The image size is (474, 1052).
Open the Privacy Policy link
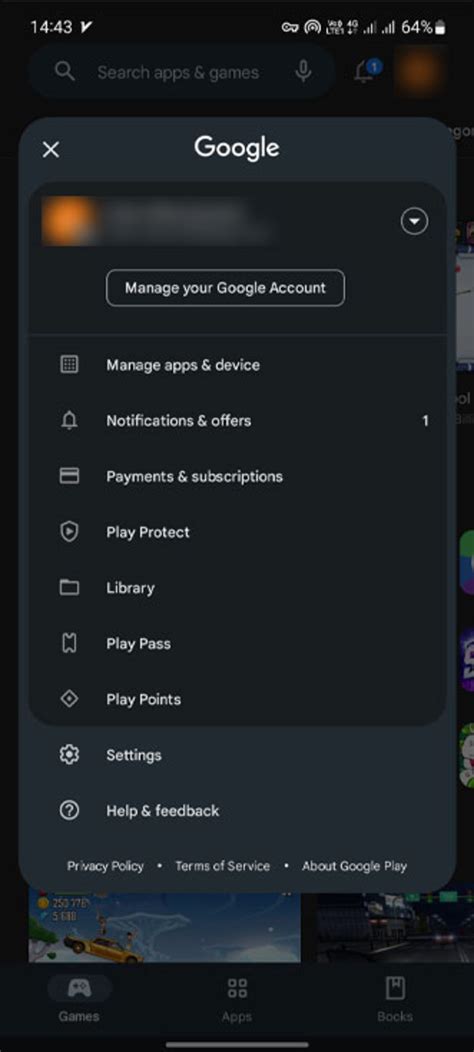click(105, 866)
